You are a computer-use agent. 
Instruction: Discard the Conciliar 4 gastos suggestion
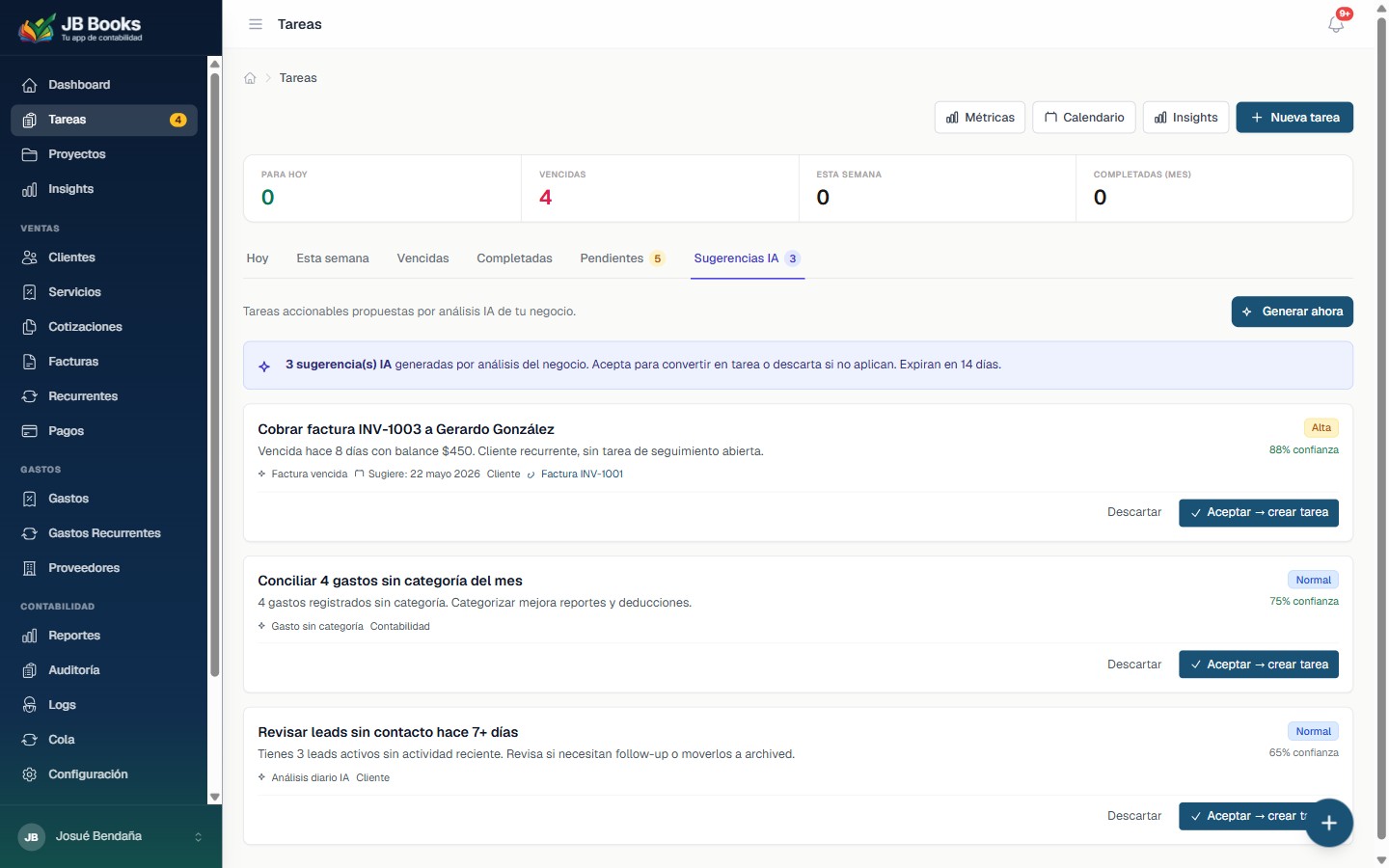click(x=1134, y=665)
